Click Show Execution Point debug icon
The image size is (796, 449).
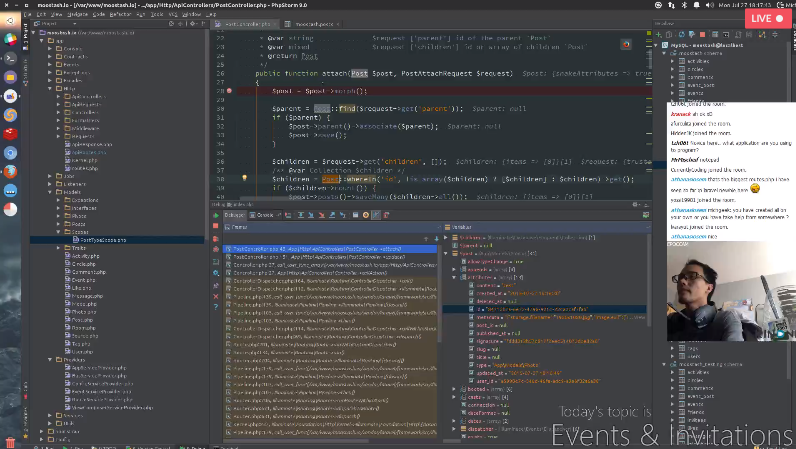tap(288, 215)
